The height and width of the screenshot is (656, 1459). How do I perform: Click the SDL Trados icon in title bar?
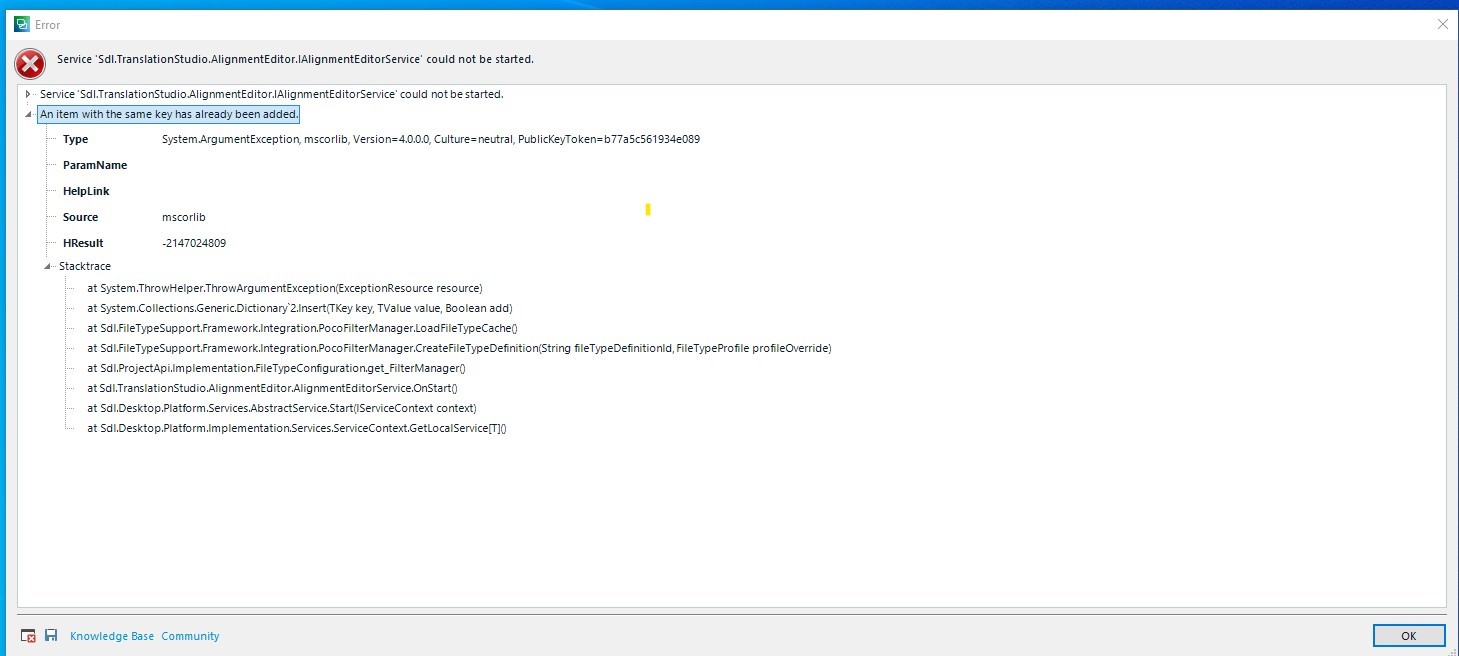pyautogui.click(x=21, y=24)
